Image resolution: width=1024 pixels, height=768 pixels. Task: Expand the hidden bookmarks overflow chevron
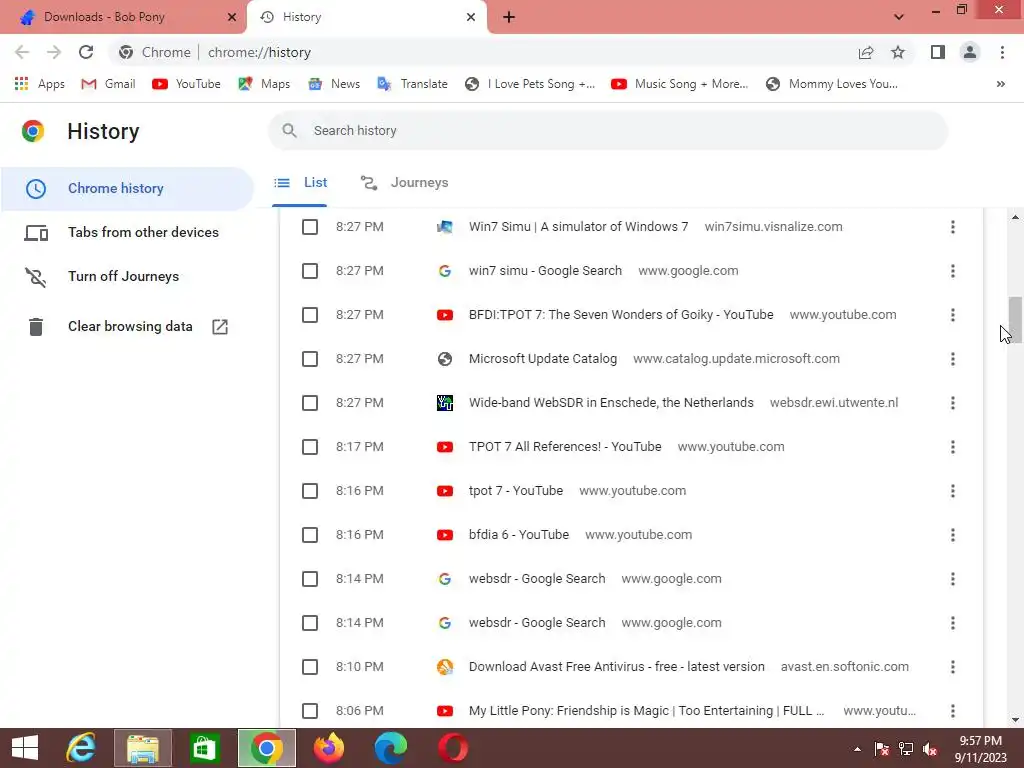tap(1000, 84)
